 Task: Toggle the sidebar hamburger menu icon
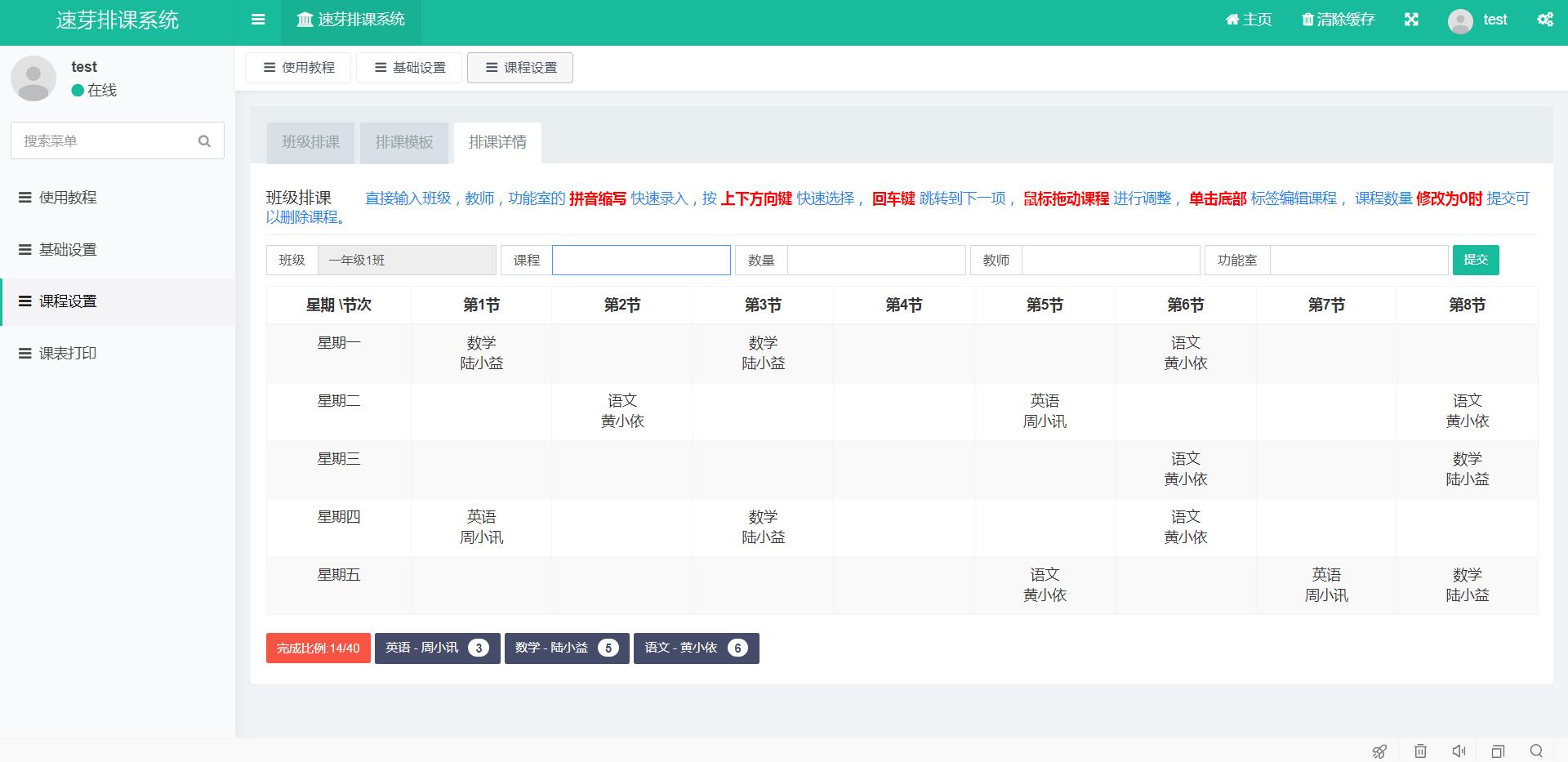[x=258, y=20]
